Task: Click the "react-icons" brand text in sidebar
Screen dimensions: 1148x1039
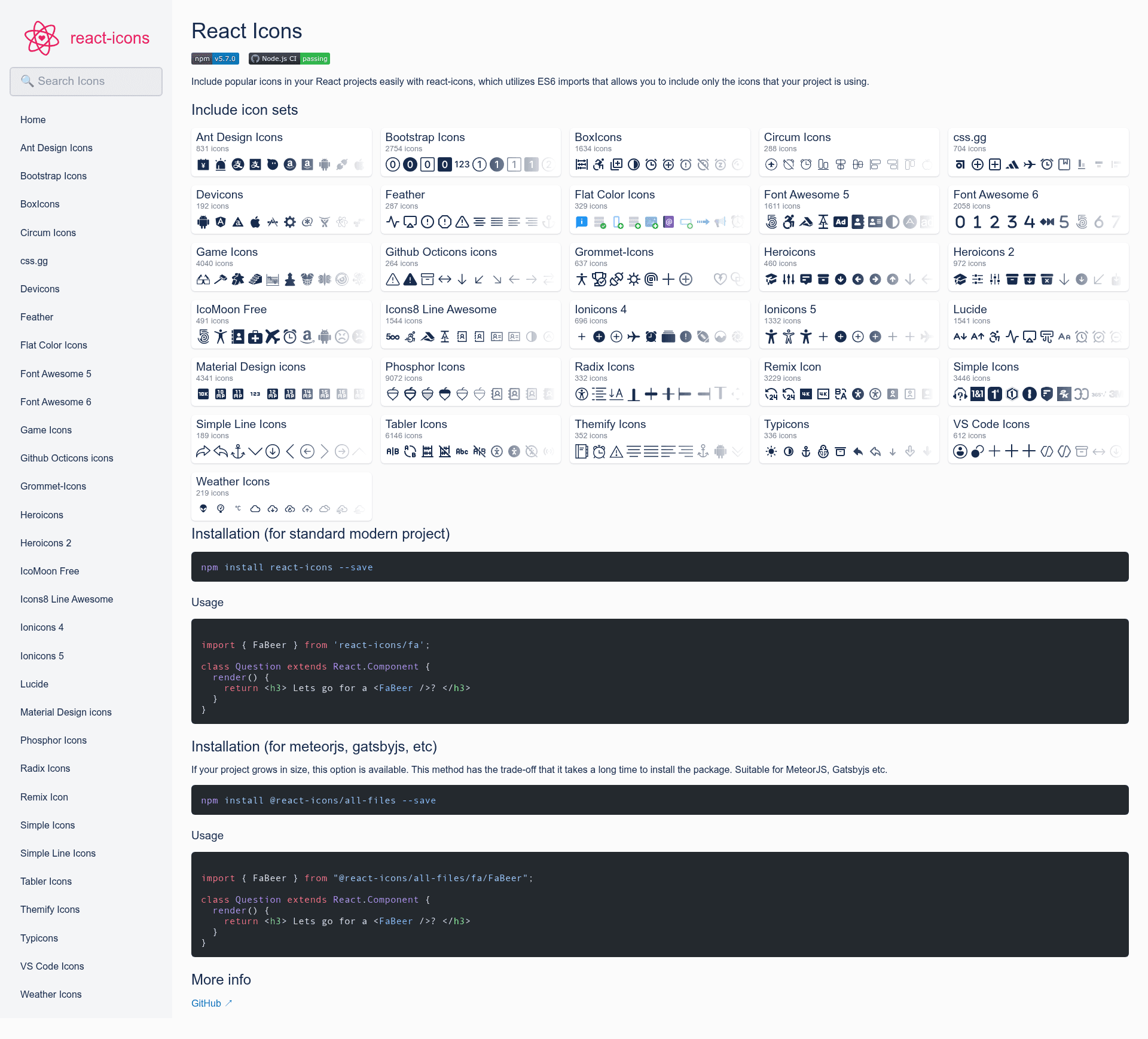Action: click(110, 38)
